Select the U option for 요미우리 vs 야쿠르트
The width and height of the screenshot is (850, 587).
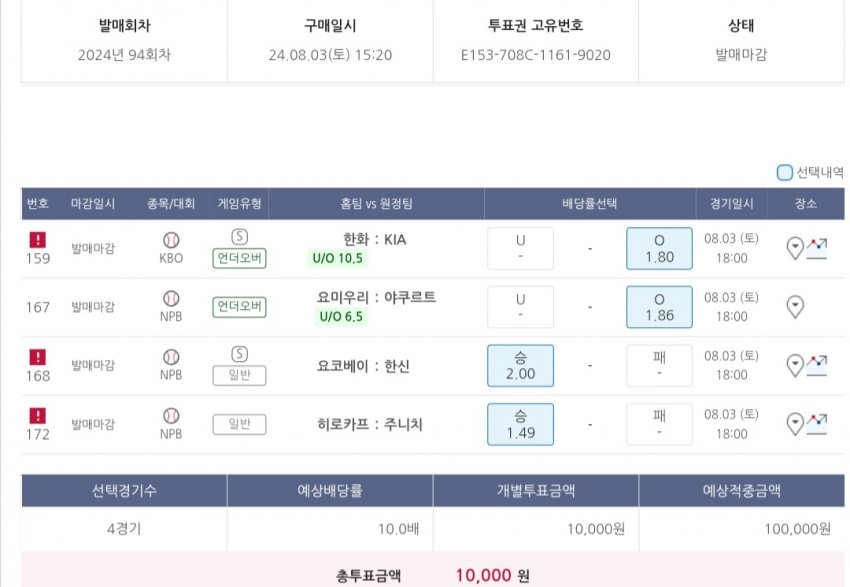pyautogui.click(x=520, y=307)
